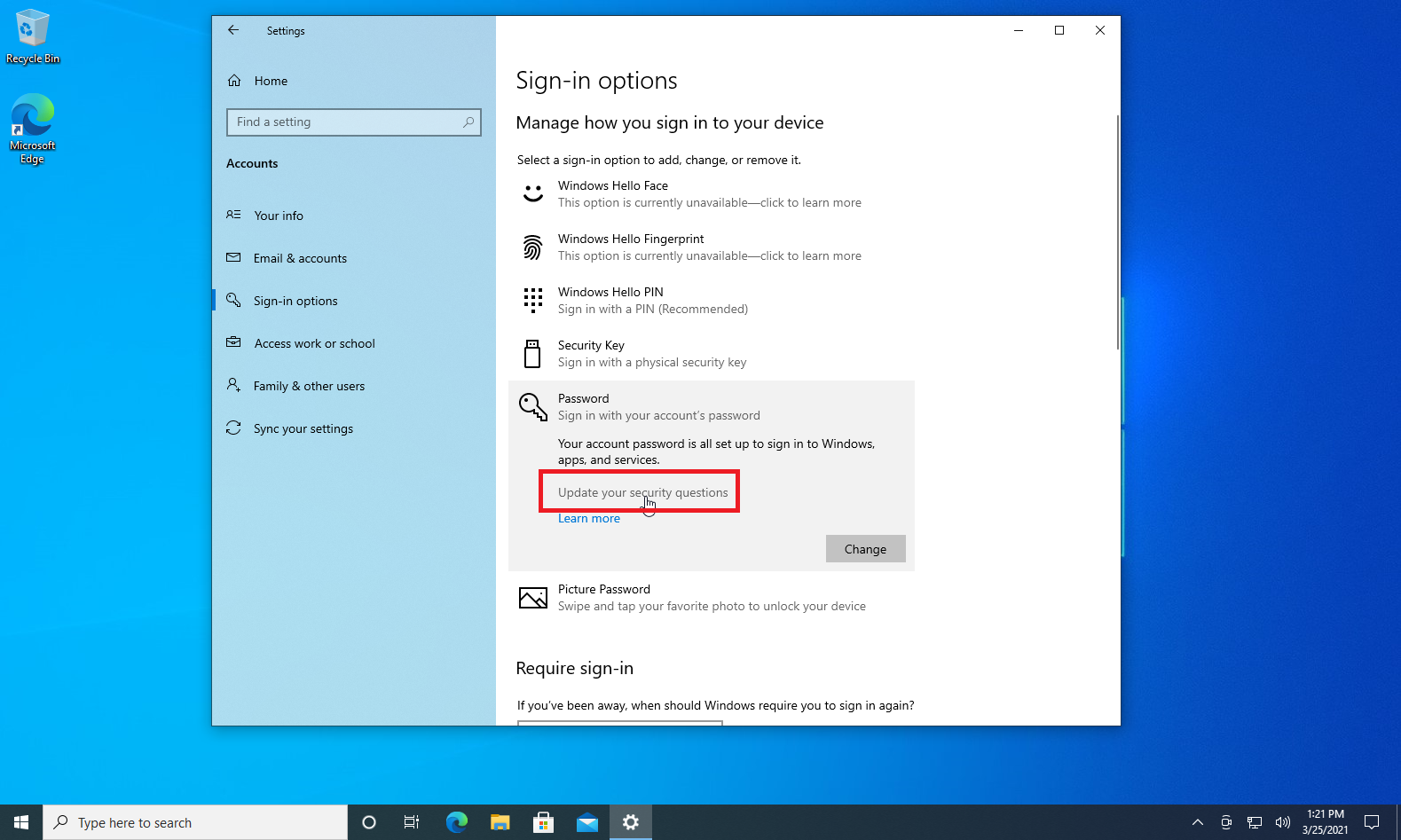The image size is (1401, 840).
Task: Minimize the Settings window
Action: click(1019, 30)
